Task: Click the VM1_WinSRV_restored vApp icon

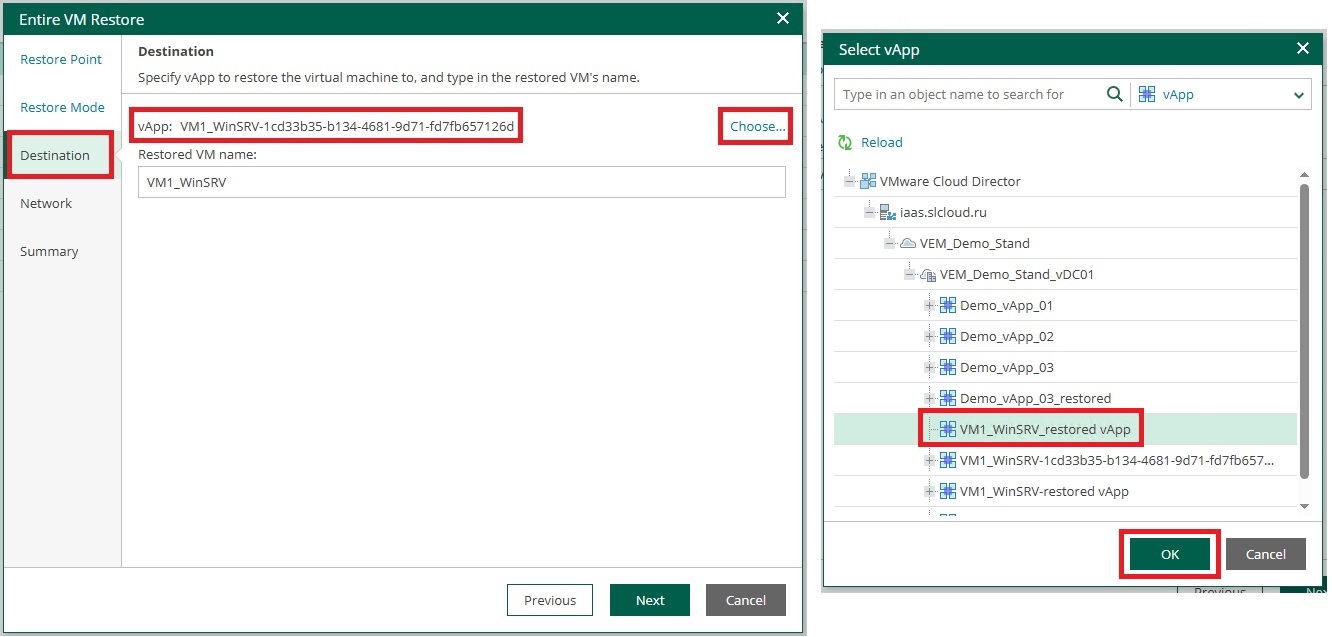Action: [x=948, y=429]
